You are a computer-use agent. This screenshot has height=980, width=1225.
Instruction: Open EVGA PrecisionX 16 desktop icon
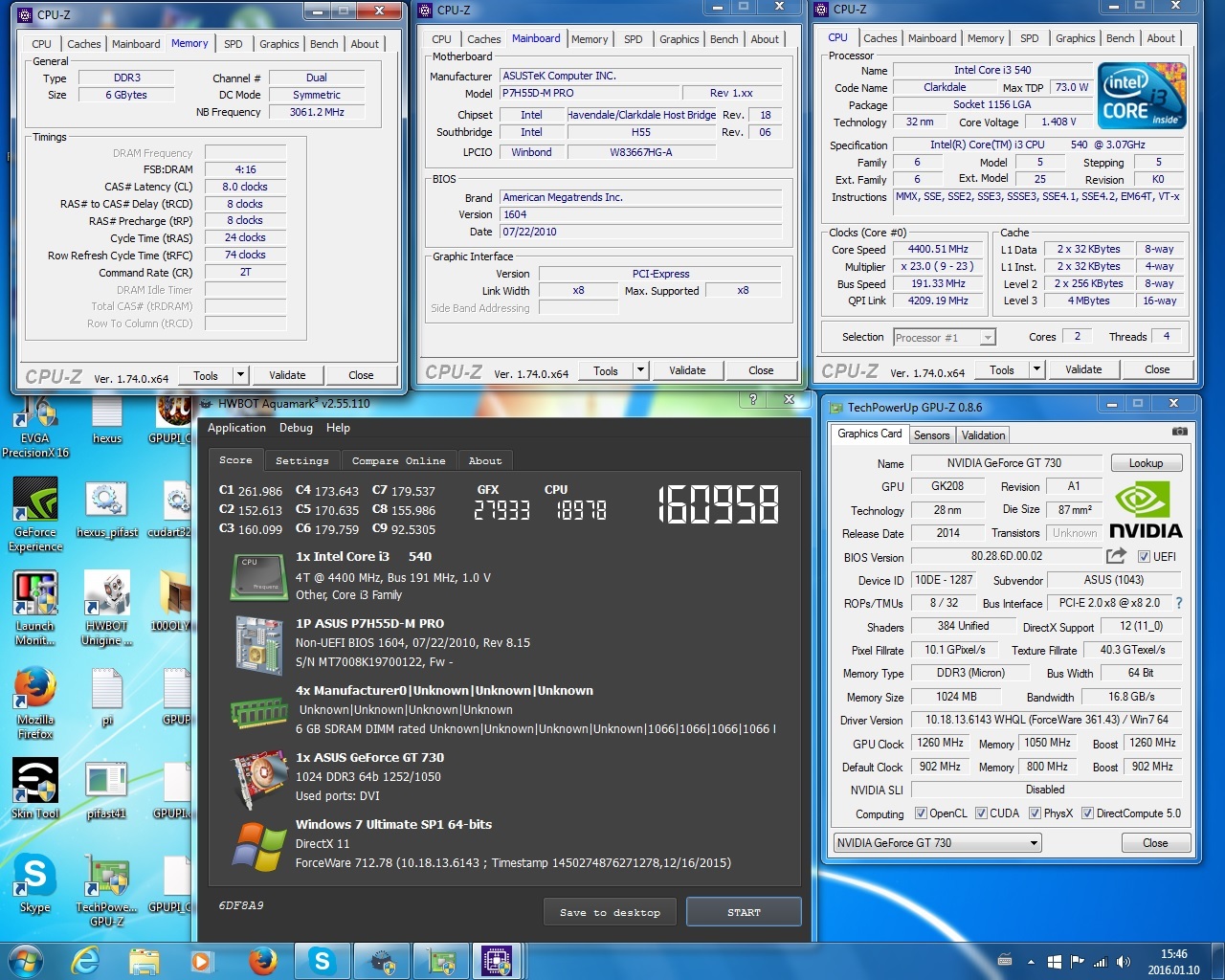35,426
